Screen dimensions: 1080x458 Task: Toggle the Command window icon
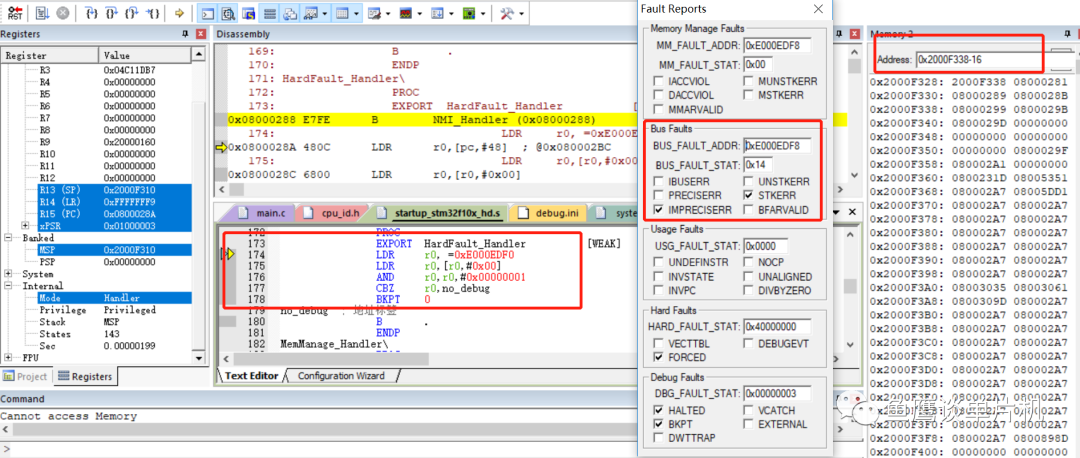pyautogui.click(x=208, y=12)
